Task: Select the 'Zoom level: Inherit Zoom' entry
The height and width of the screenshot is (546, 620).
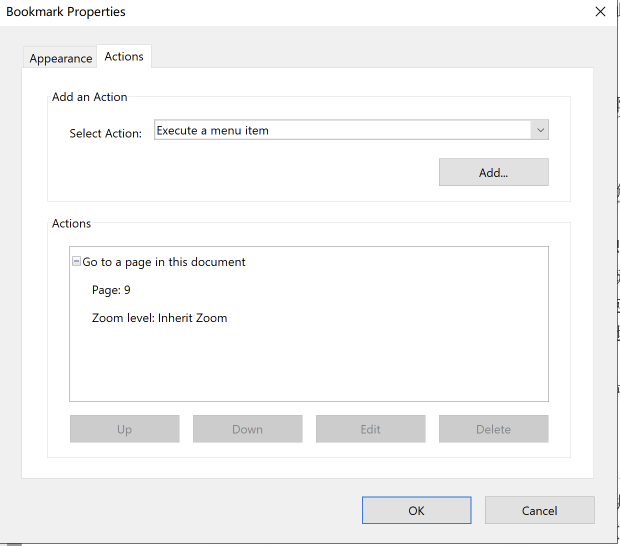Action: 159,318
